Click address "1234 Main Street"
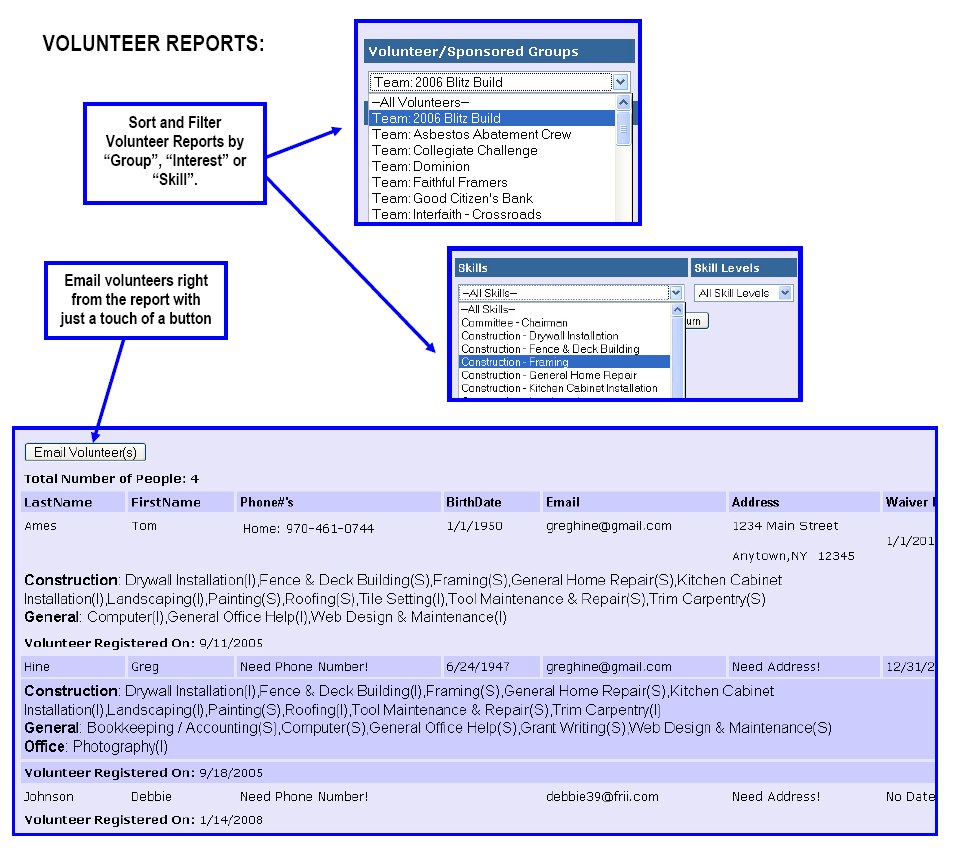The width and height of the screenshot is (954, 856). [785, 526]
